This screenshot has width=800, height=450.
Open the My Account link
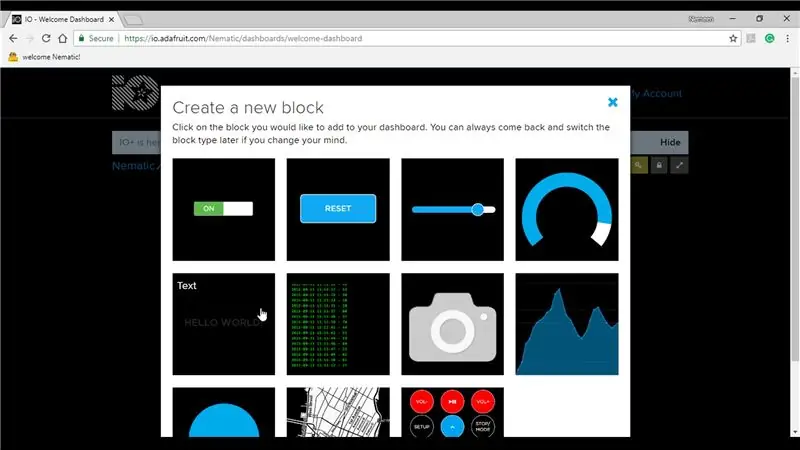click(x=656, y=93)
